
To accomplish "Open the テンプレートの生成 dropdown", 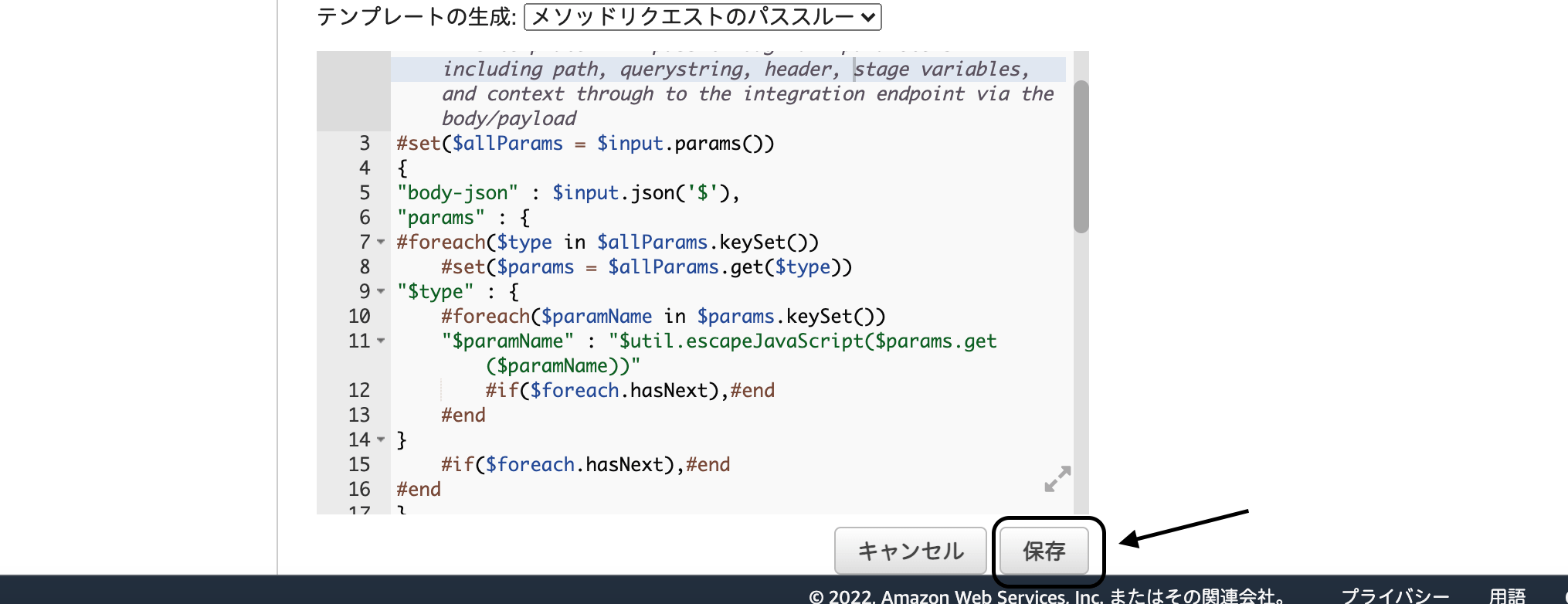I will pyautogui.click(x=702, y=17).
